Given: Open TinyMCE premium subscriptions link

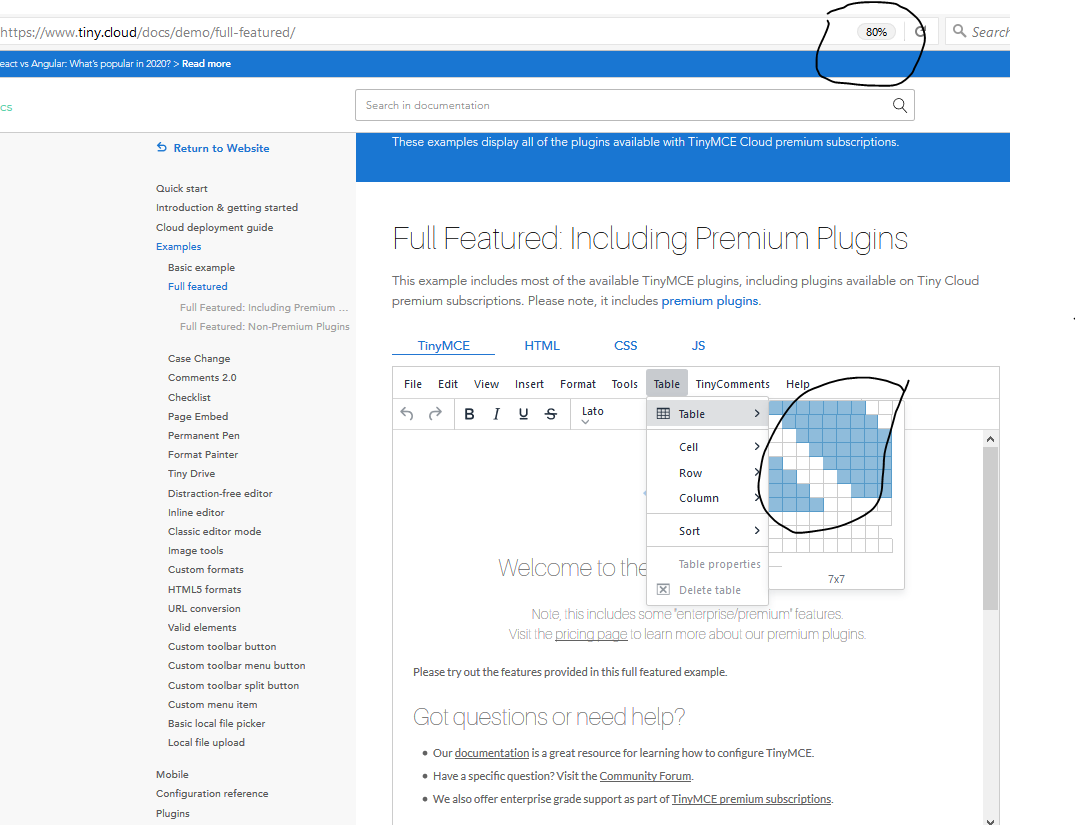Looking at the screenshot, I should (751, 799).
